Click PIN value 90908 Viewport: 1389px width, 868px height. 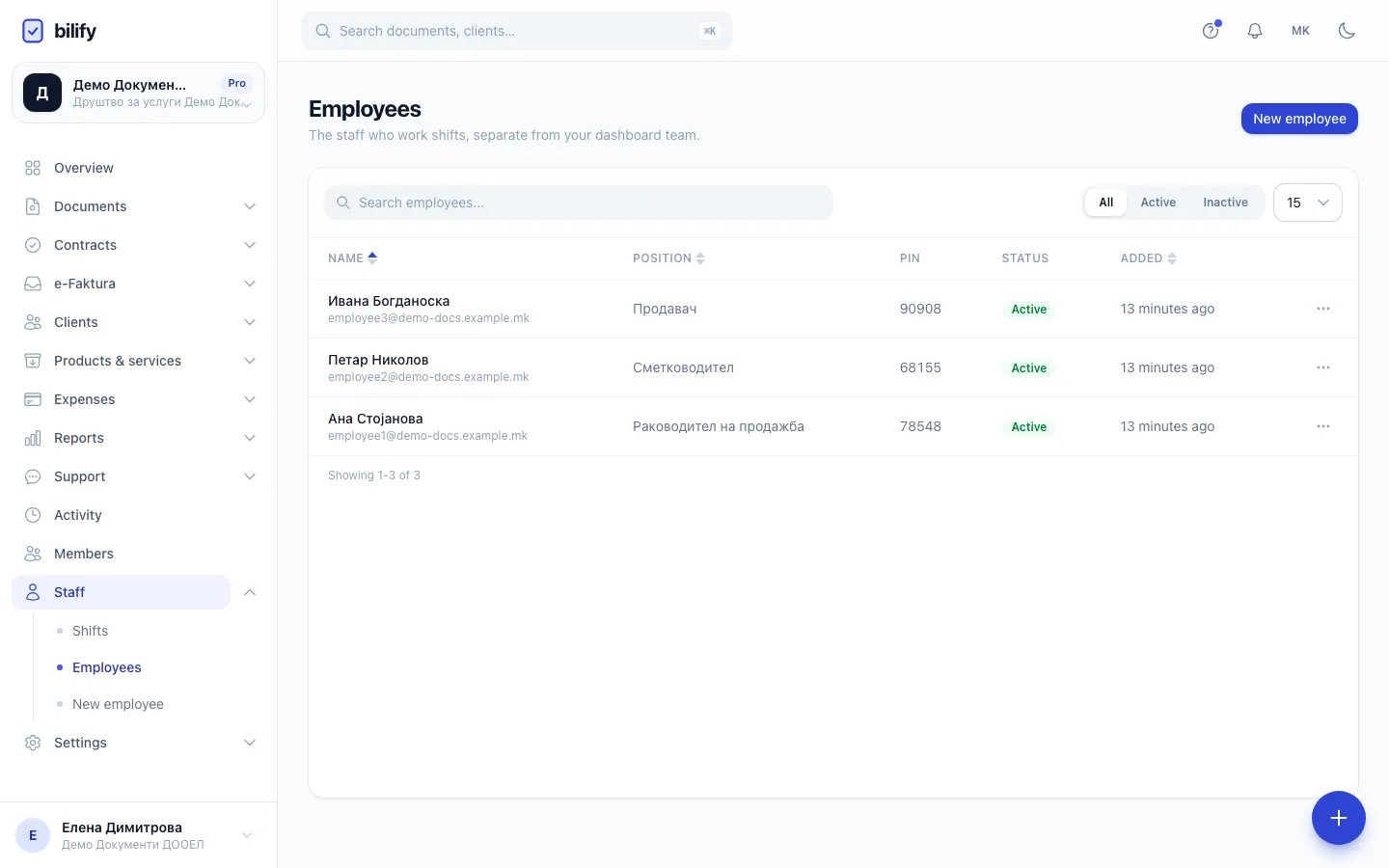(920, 309)
